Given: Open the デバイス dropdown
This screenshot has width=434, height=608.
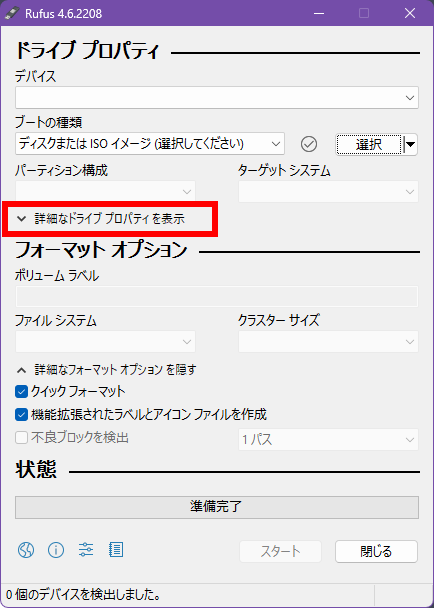Looking at the screenshot, I should [217, 97].
